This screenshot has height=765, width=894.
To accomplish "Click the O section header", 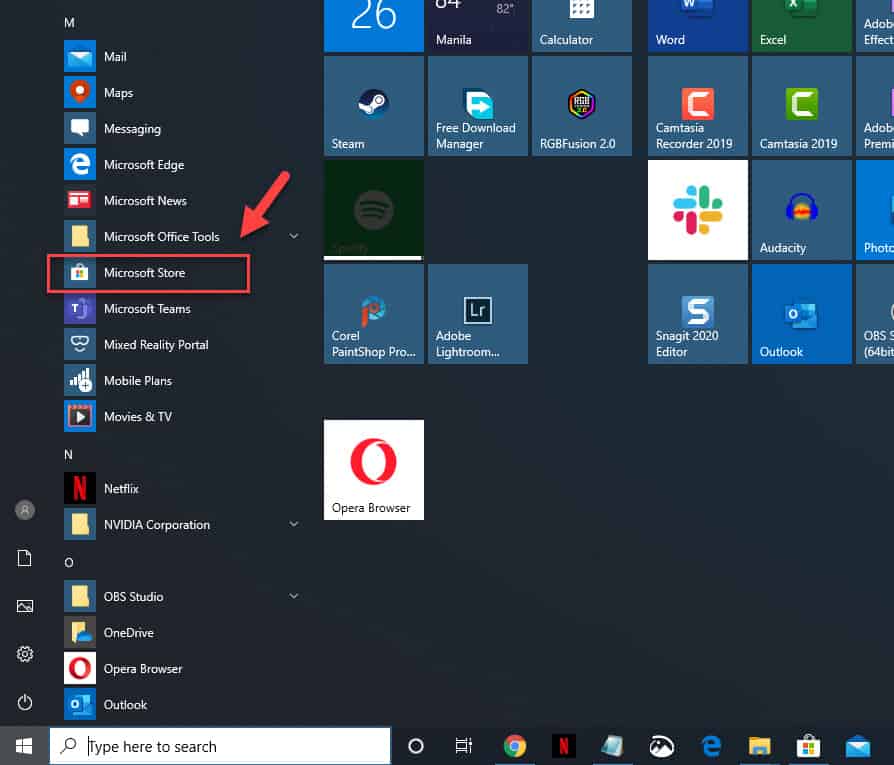I will (68, 563).
